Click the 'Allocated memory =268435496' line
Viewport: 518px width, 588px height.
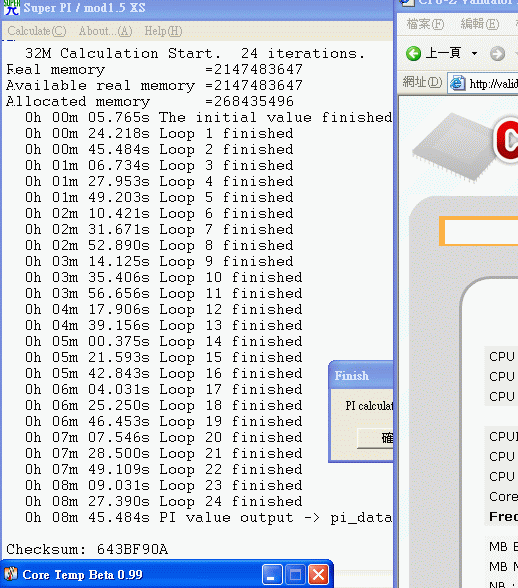click(150, 102)
